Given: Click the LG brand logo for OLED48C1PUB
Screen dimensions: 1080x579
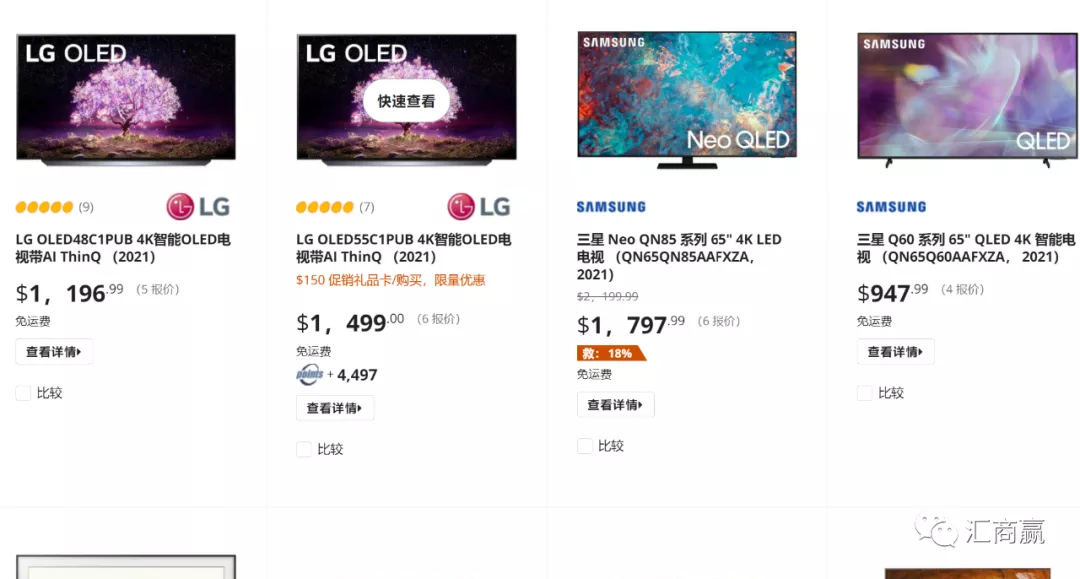Looking at the screenshot, I should [198, 207].
